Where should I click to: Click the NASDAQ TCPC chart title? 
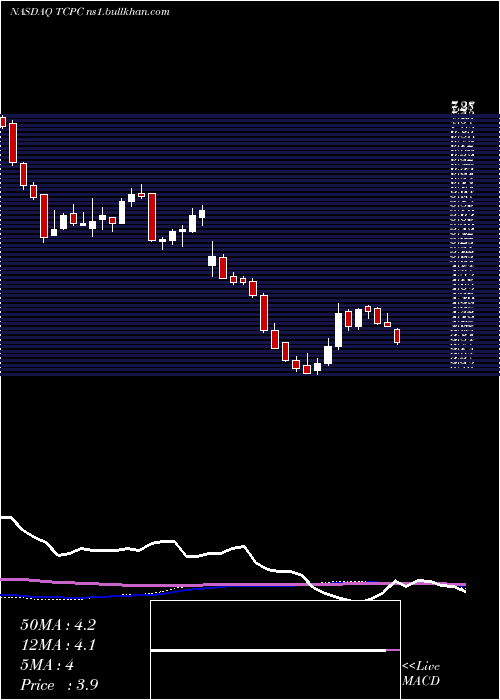coord(89,12)
